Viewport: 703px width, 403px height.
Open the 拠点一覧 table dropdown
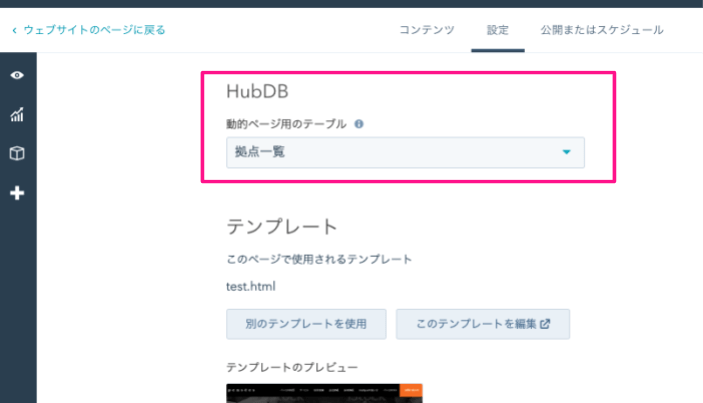[405, 152]
